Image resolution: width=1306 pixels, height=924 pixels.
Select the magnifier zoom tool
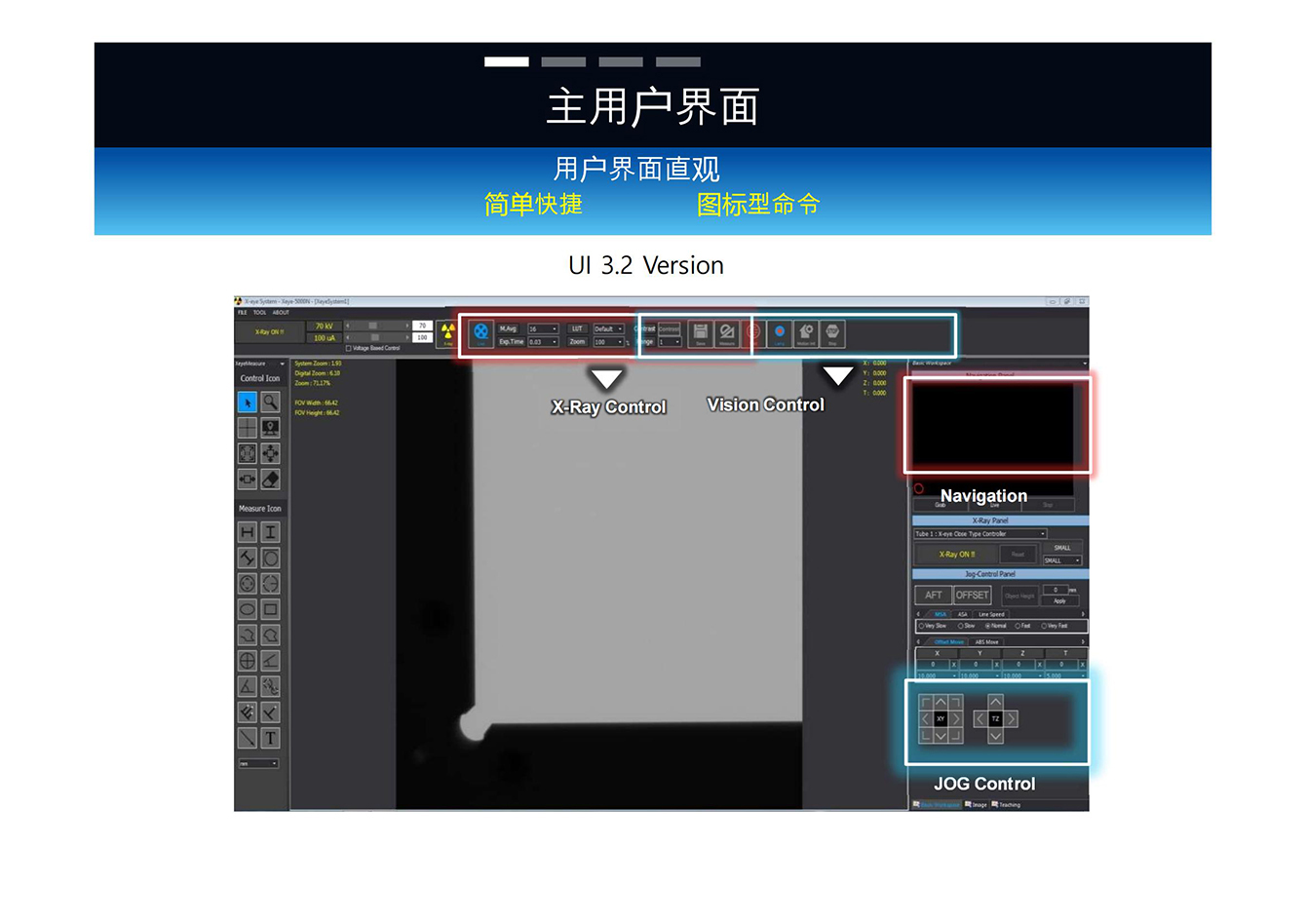coord(271,403)
